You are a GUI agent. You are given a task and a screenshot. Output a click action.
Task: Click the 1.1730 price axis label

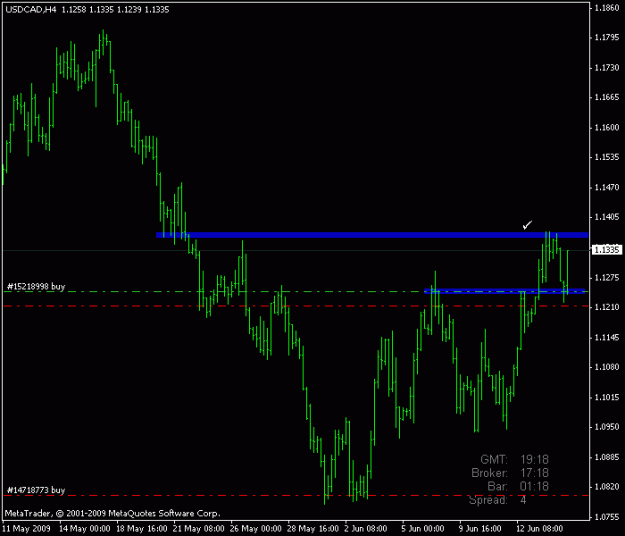pyautogui.click(x=607, y=68)
